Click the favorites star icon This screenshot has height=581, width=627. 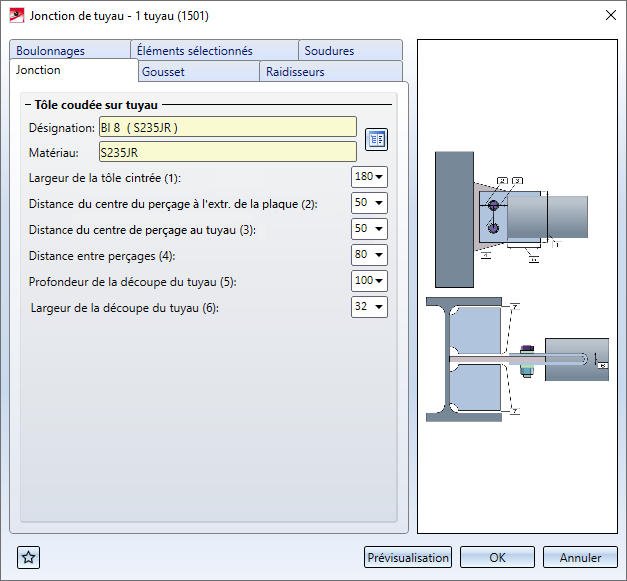coord(29,558)
